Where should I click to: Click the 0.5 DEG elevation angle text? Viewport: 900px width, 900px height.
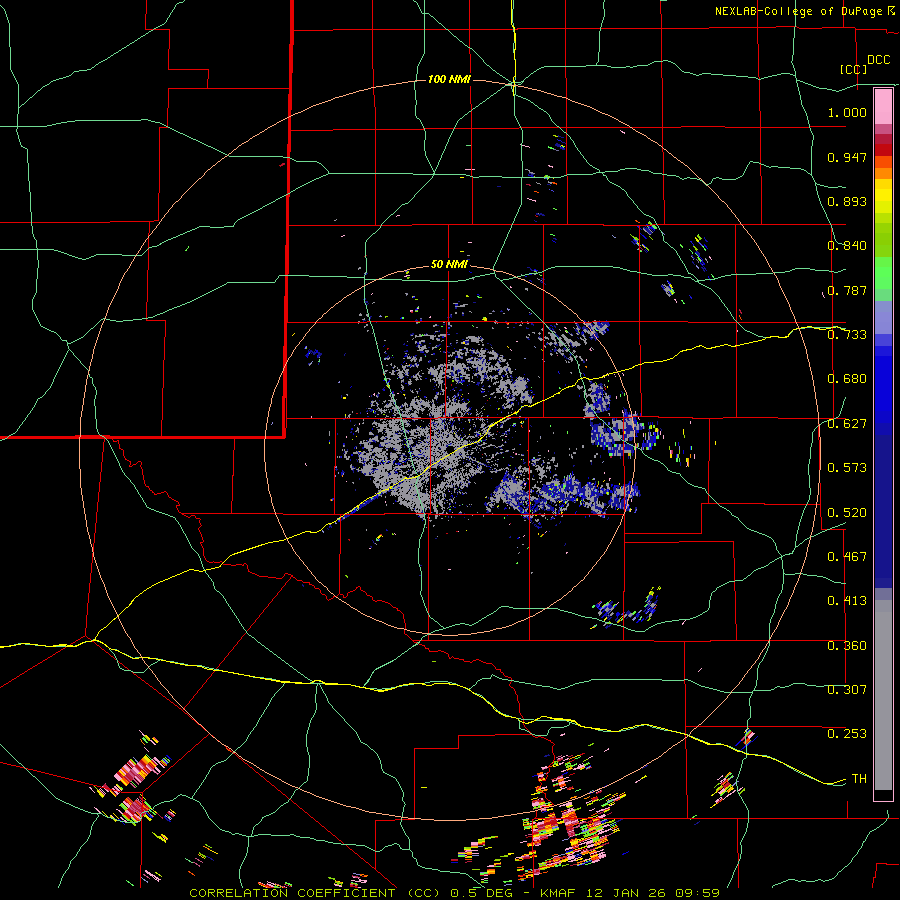point(483,893)
